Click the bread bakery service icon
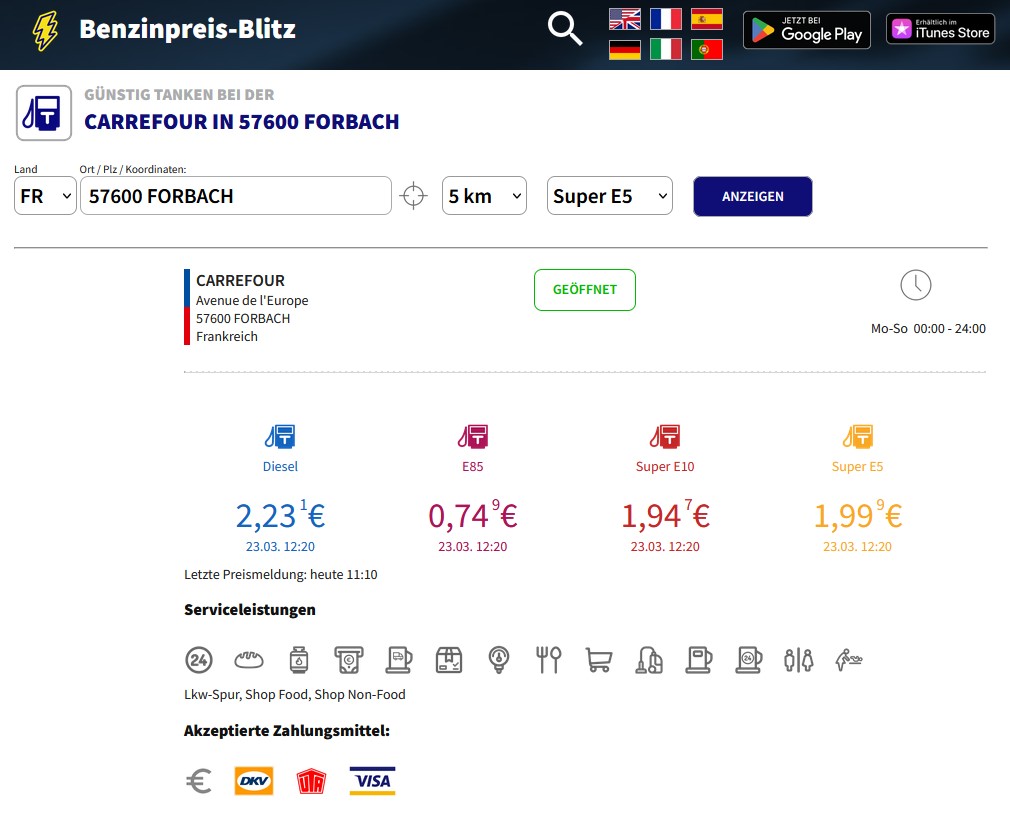 pyautogui.click(x=249, y=660)
